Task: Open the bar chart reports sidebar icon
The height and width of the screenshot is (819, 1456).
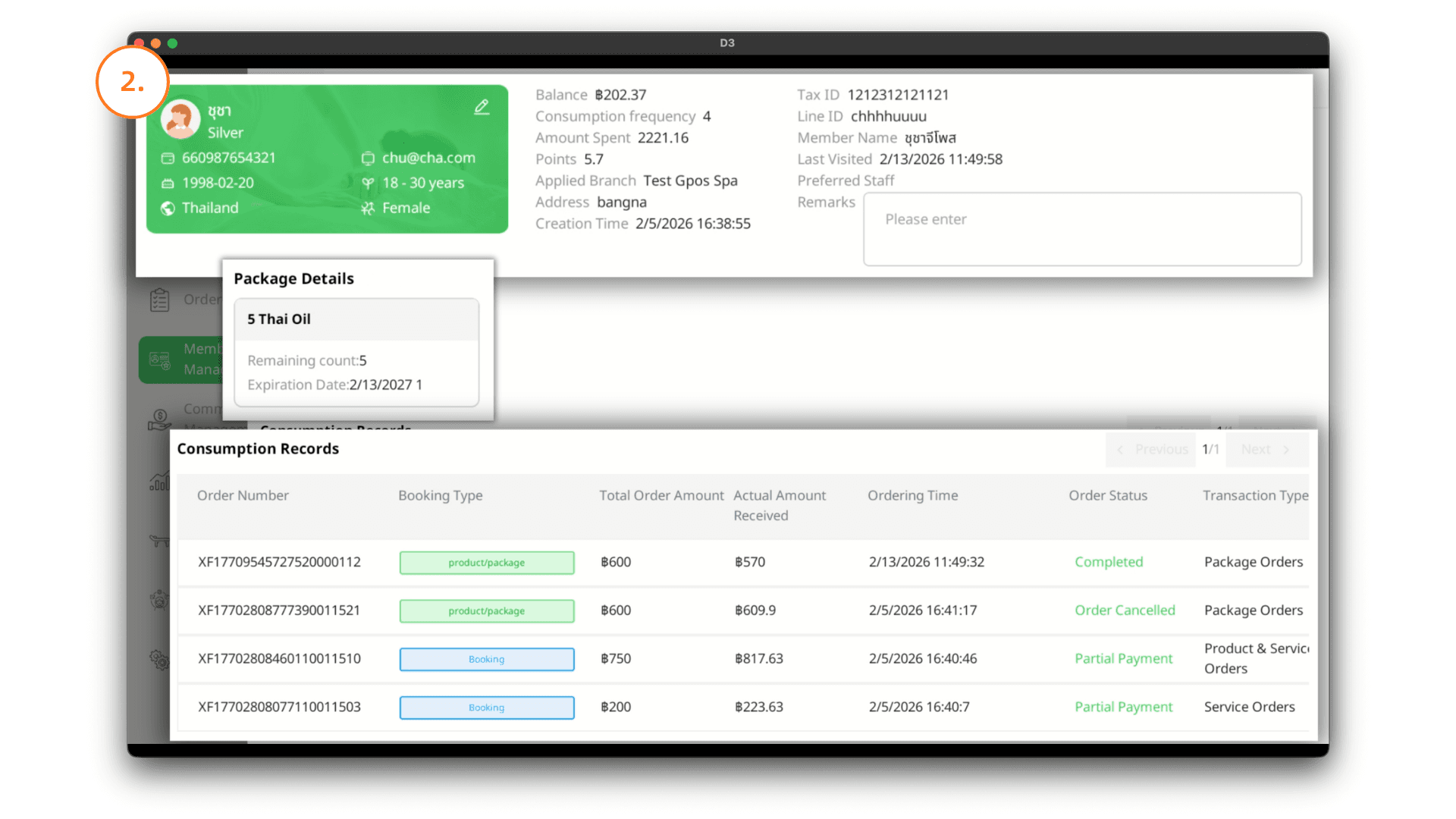Action: pyautogui.click(x=159, y=482)
